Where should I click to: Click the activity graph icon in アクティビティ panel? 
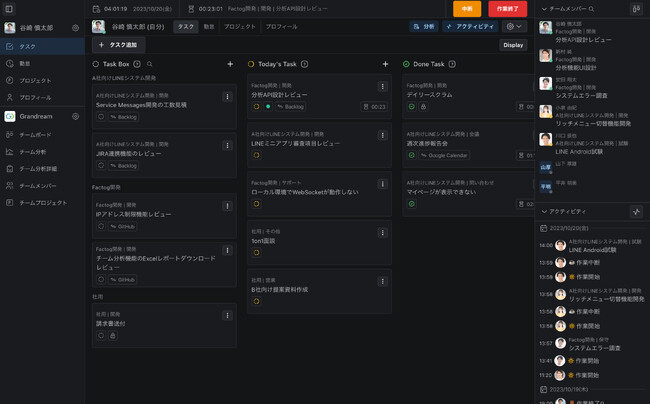(x=637, y=212)
